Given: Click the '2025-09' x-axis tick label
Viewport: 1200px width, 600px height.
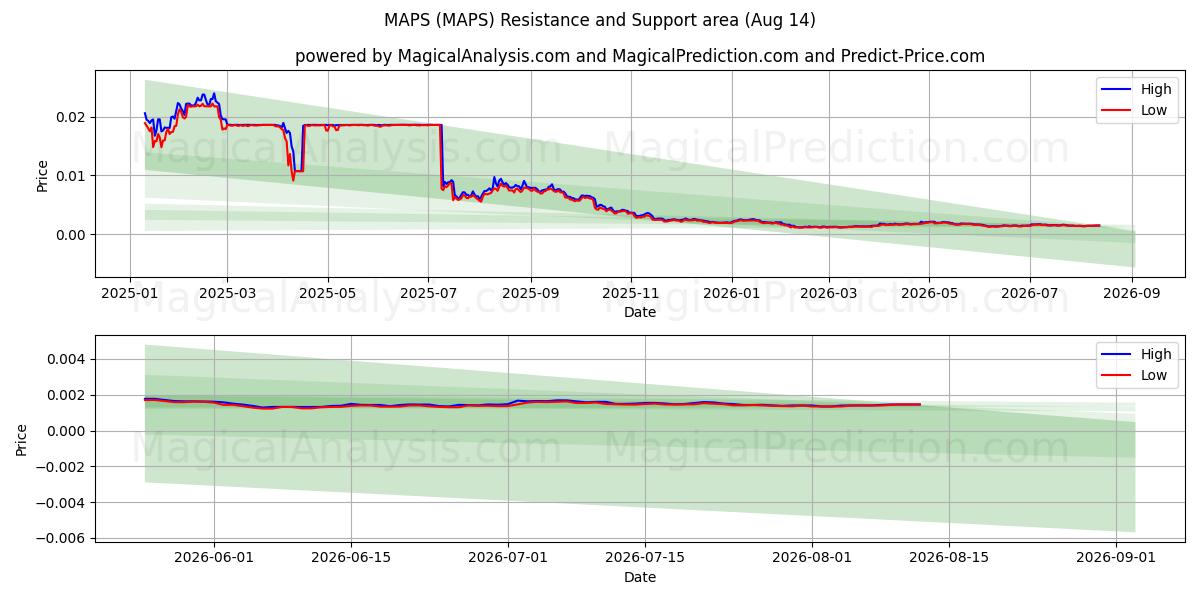Looking at the screenshot, I should pyautogui.click(x=530, y=294).
